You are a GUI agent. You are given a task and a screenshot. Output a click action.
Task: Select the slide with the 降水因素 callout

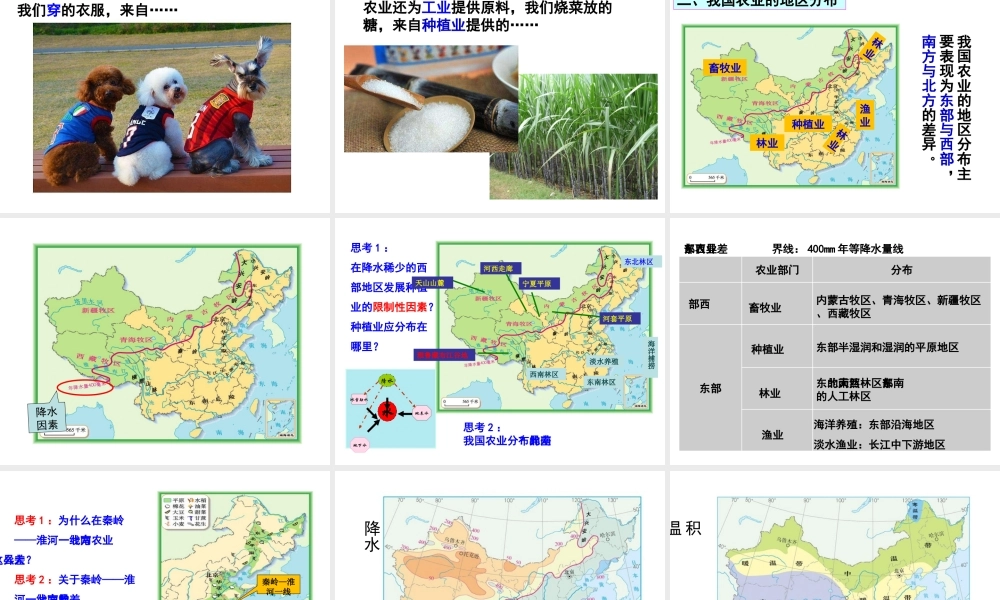165,341
